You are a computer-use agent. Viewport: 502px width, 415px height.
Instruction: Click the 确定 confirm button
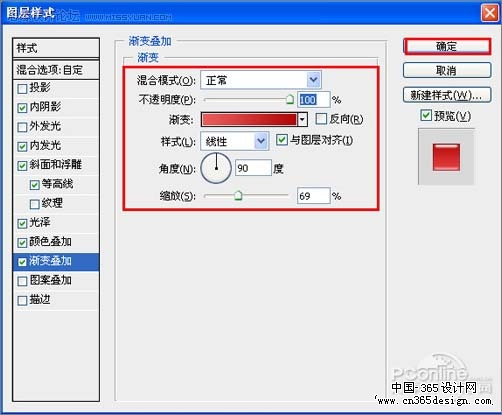447,46
